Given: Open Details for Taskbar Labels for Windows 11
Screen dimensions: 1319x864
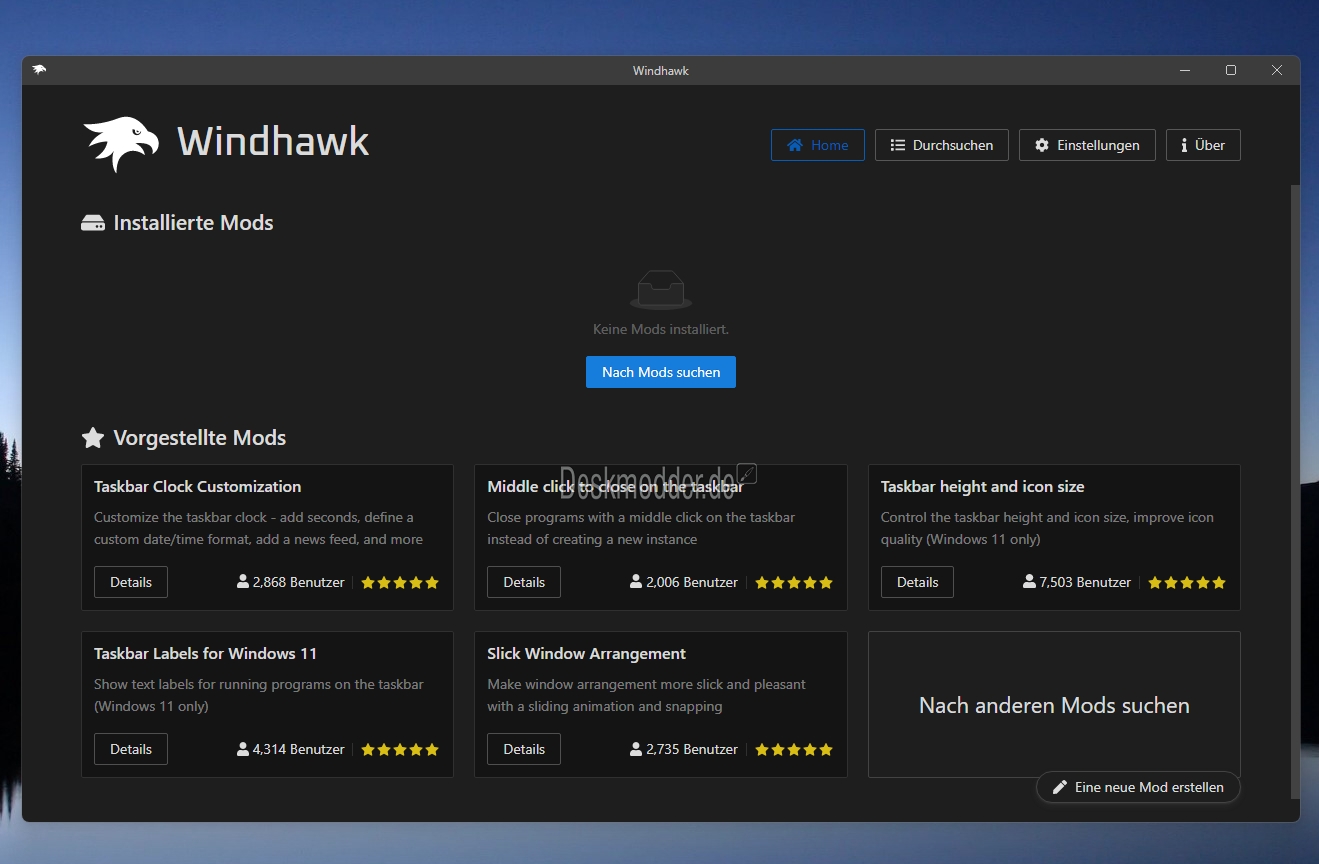Looking at the screenshot, I should 131,749.
